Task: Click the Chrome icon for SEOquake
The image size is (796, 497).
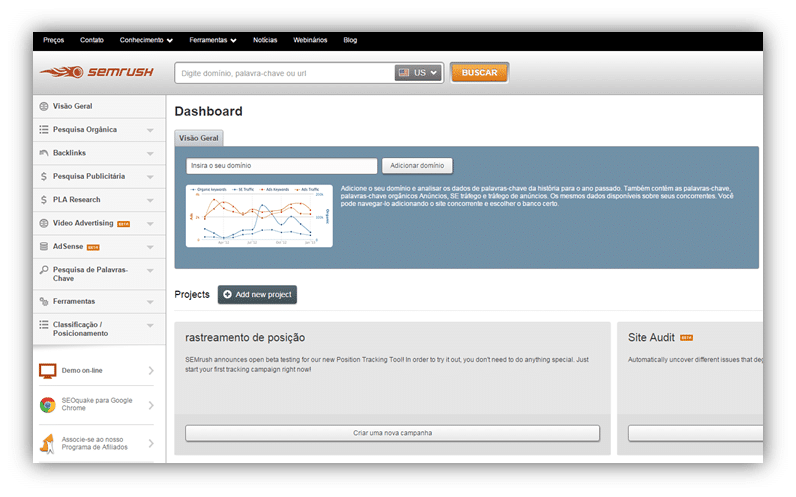Action: click(x=48, y=405)
